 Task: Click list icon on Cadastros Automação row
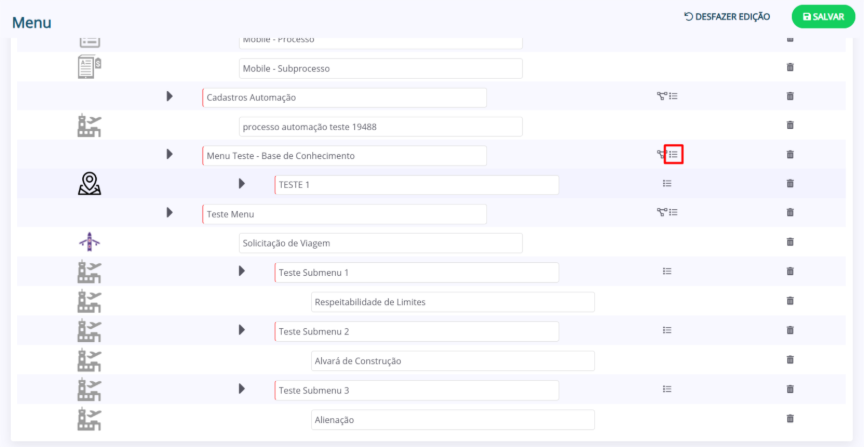pos(673,96)
